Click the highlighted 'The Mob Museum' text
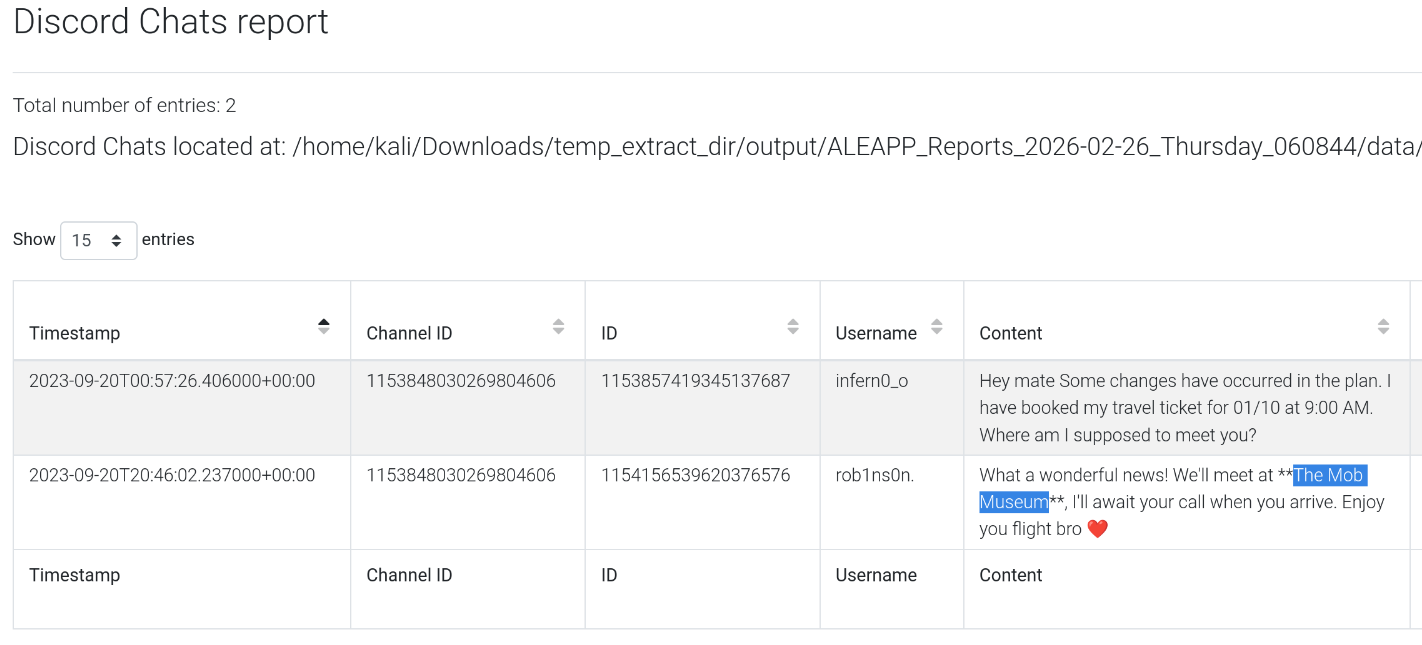Screen dimensions: 1422x645 coord(1328,476)
